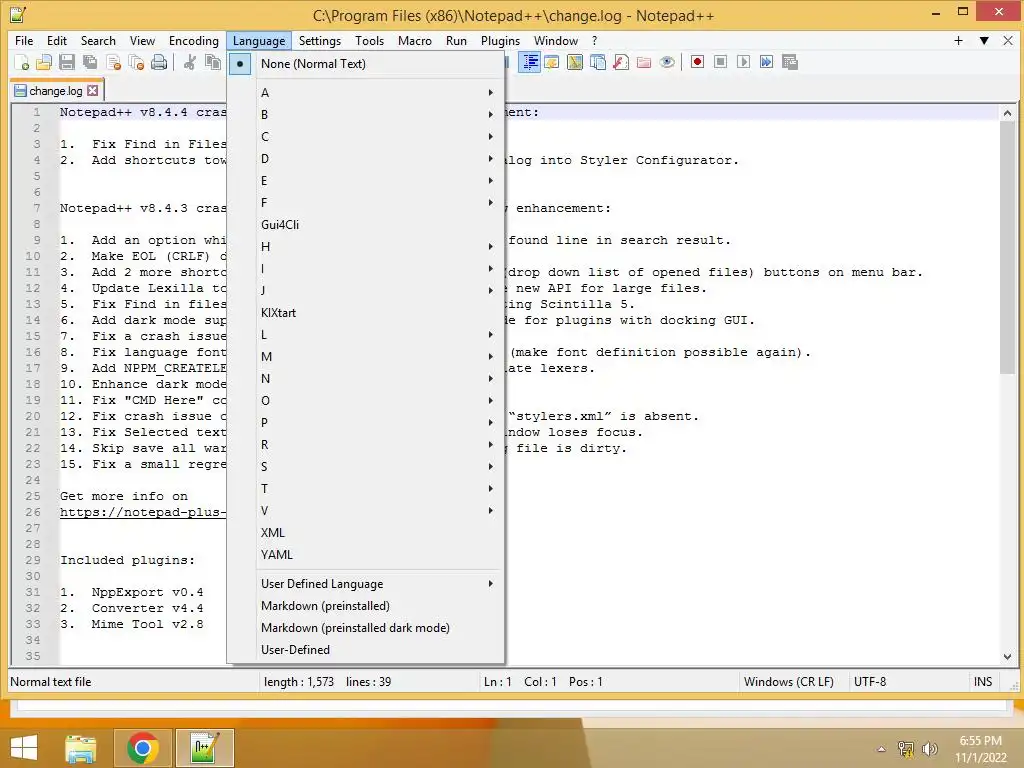1024x768 pixels.
Task: Click the vertical scrollbar thumb in editor
Action: pyautogui.click(x=1007, y=248)
